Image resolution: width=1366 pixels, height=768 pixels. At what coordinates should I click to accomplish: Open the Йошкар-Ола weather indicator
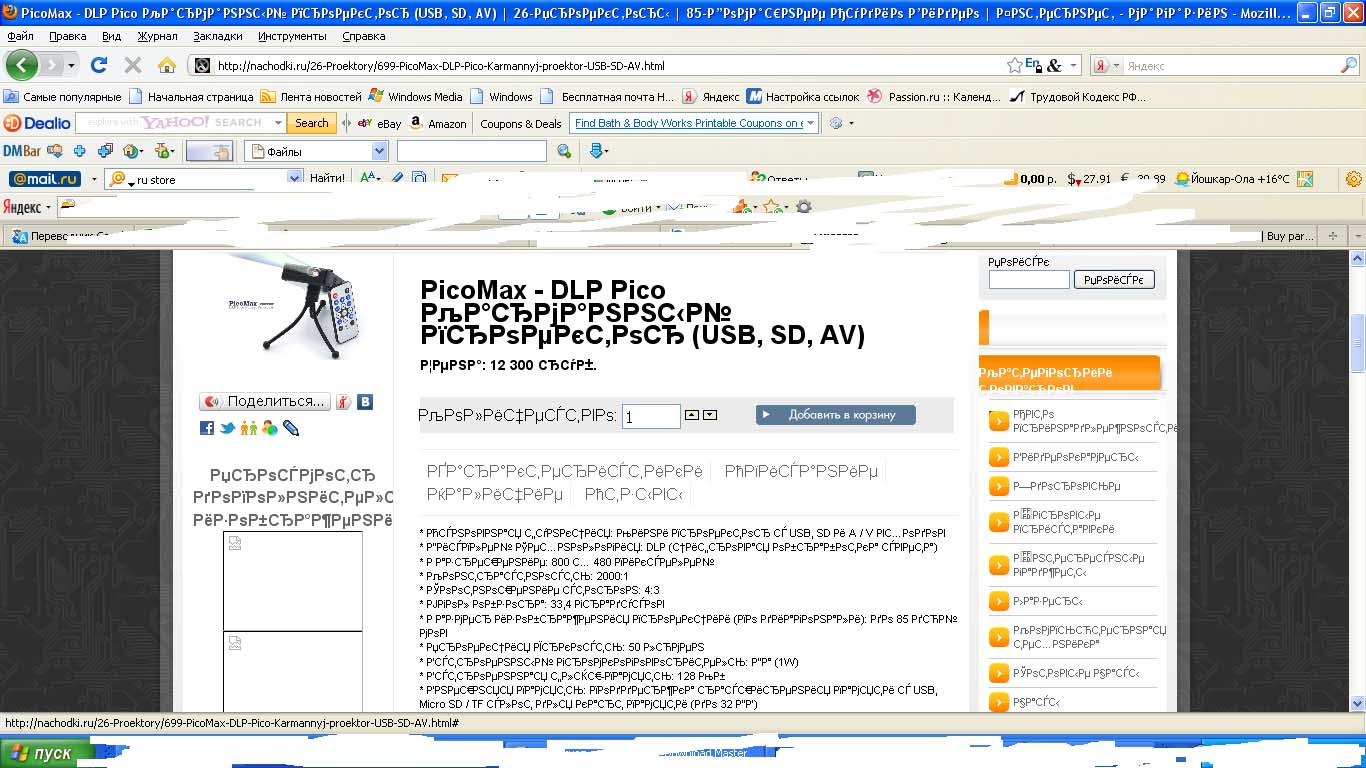pos(1233,179)
